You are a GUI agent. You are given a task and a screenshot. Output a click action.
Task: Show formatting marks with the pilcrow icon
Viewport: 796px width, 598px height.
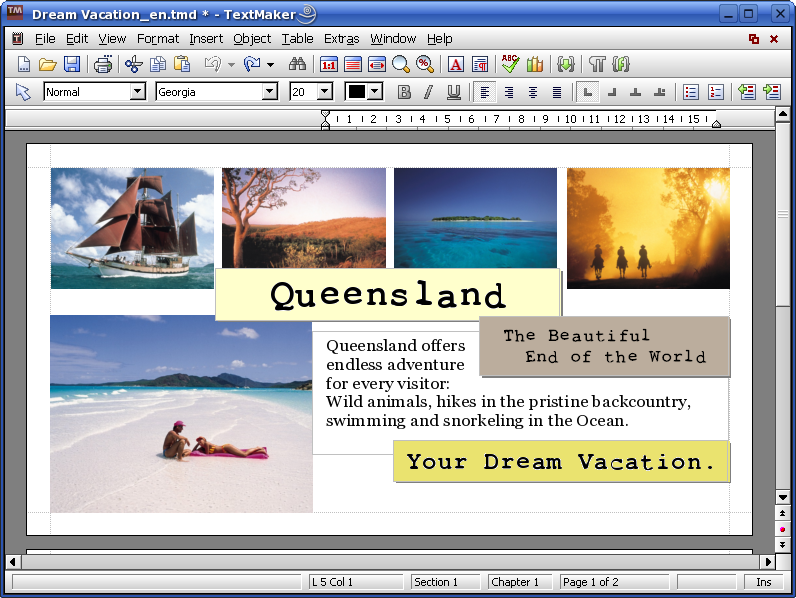click(597, 64)
